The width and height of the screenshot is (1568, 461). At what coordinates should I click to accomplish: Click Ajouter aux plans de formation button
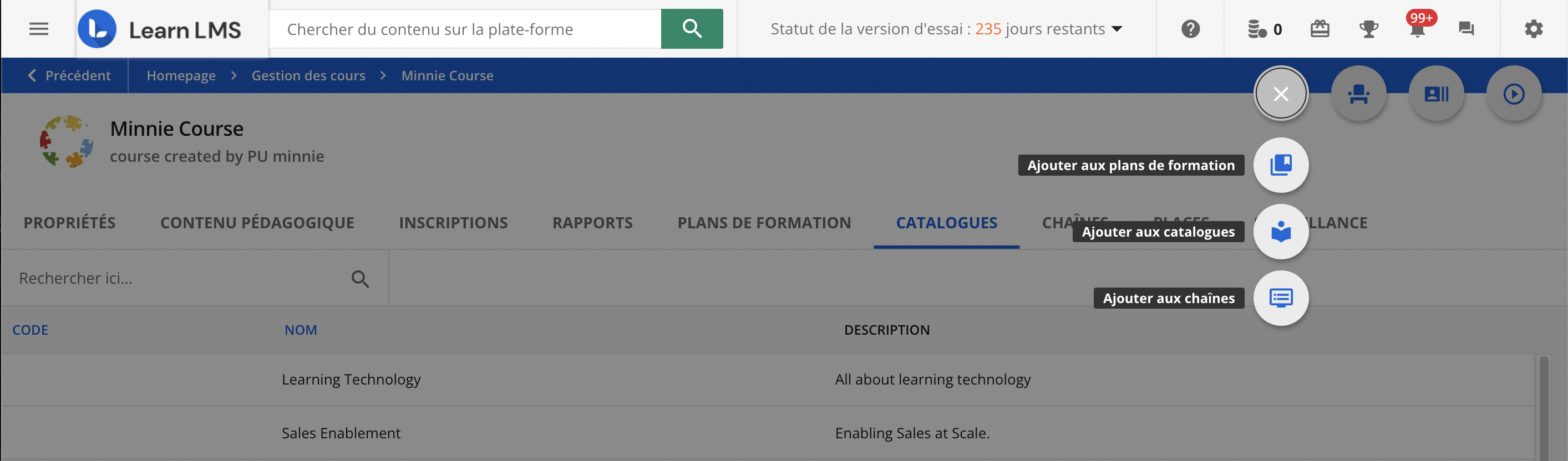[x=1281, y=165]
